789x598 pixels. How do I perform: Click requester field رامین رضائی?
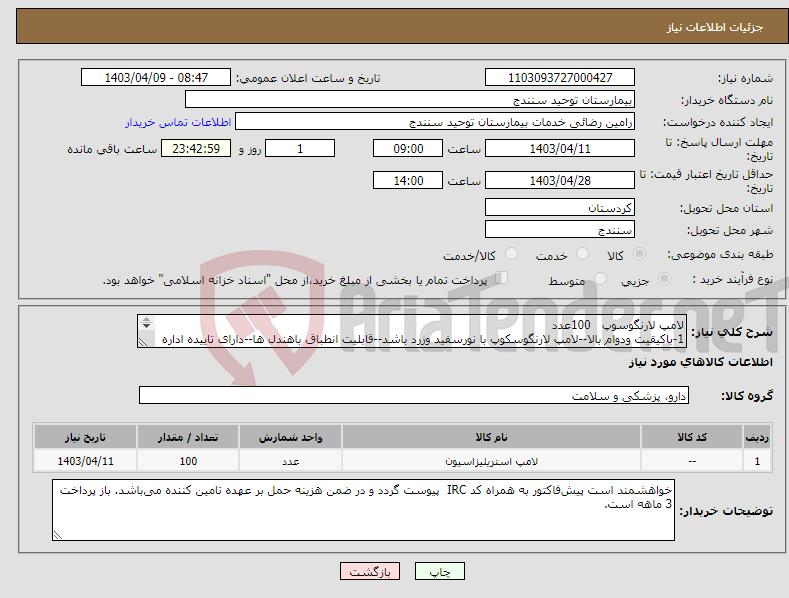pyautogui.click(x=435, y=122)
